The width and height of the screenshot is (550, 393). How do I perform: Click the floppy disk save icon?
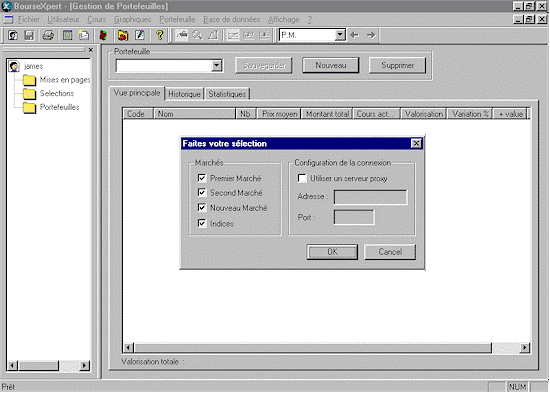pyautogui.click(x=29, y=35)
